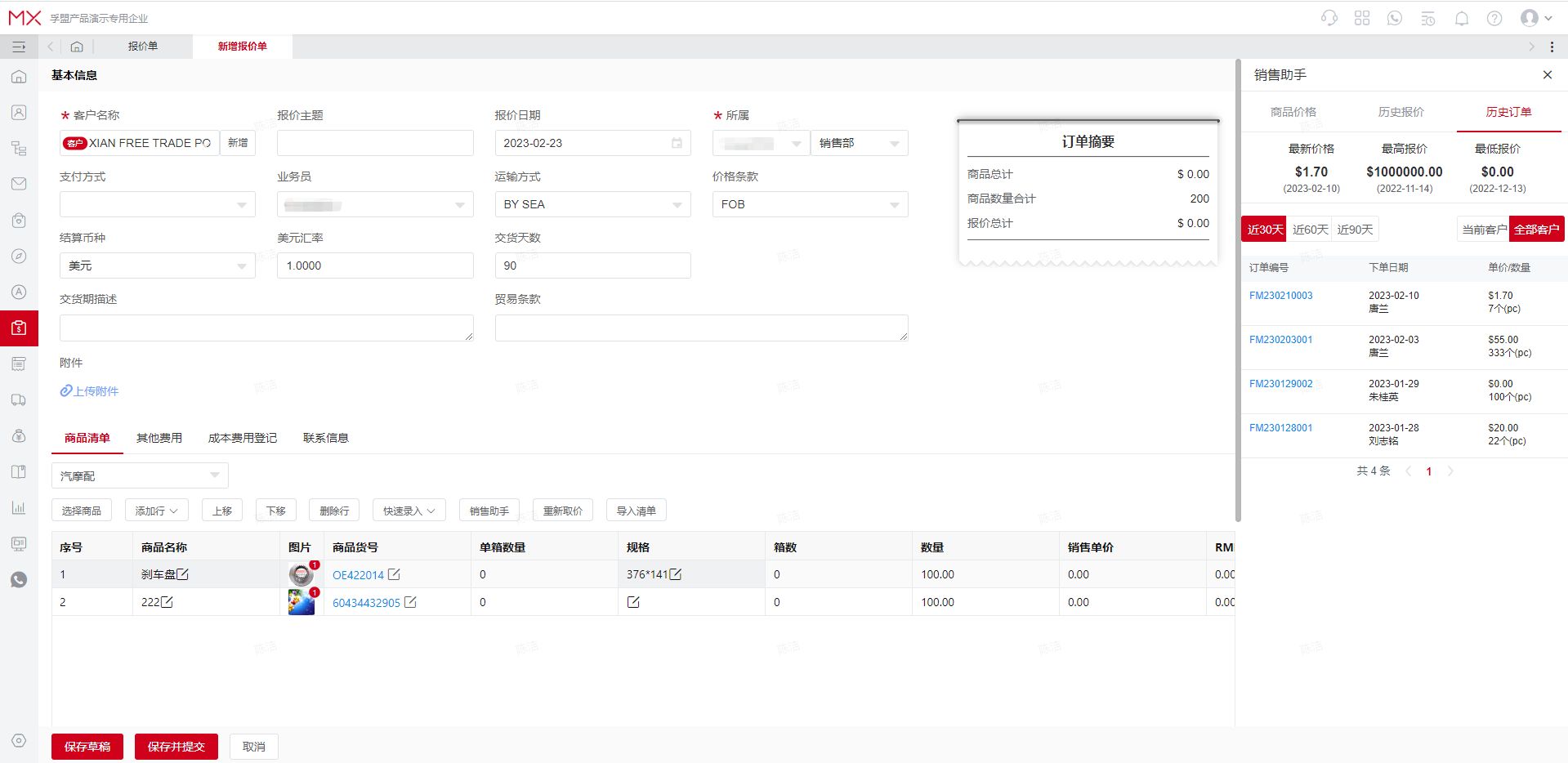Switch filter to 当前客户
The image size is (1568, 763).
pos(1483,229)
